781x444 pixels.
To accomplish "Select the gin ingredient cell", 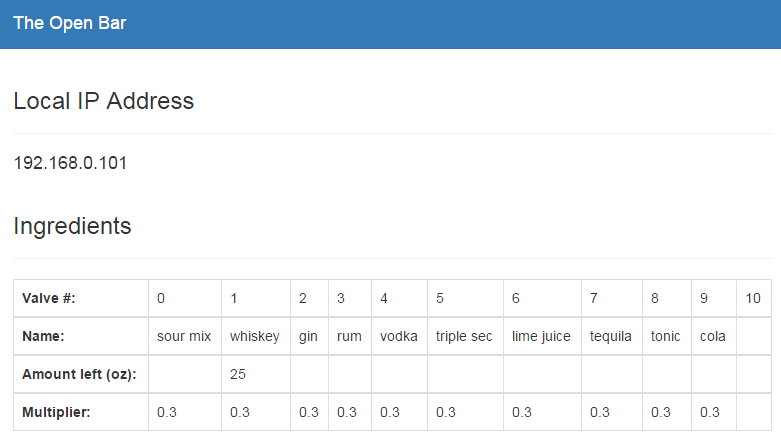I will 309,336.
